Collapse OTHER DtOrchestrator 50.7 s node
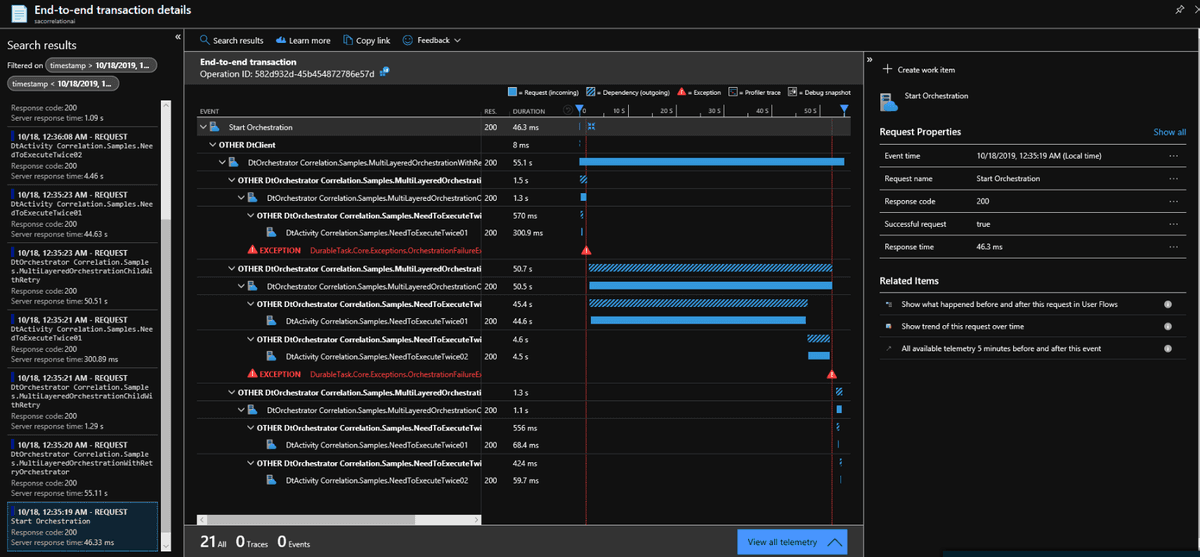The image size is (1200, 557). point(231,269)
